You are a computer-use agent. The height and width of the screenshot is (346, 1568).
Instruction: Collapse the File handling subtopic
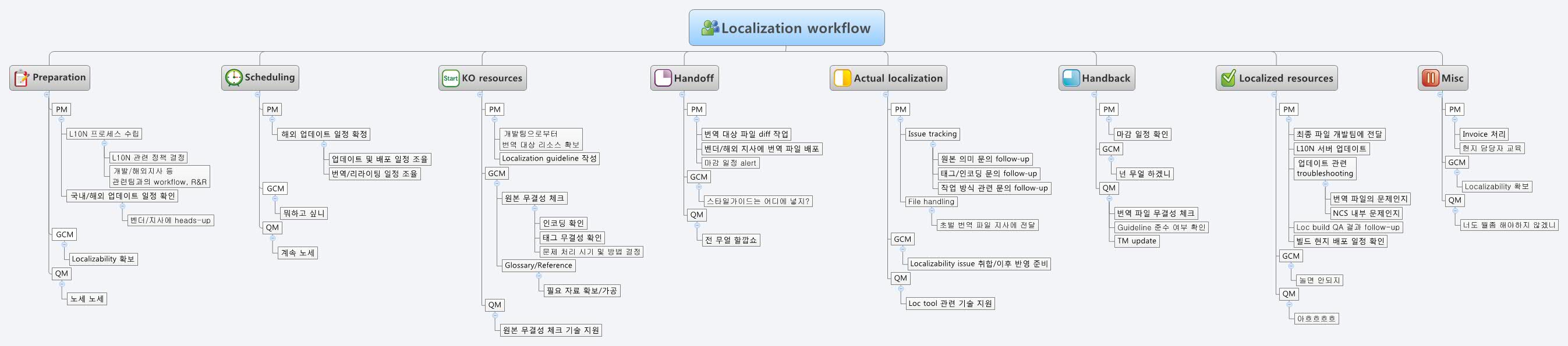tap(932, 211)
